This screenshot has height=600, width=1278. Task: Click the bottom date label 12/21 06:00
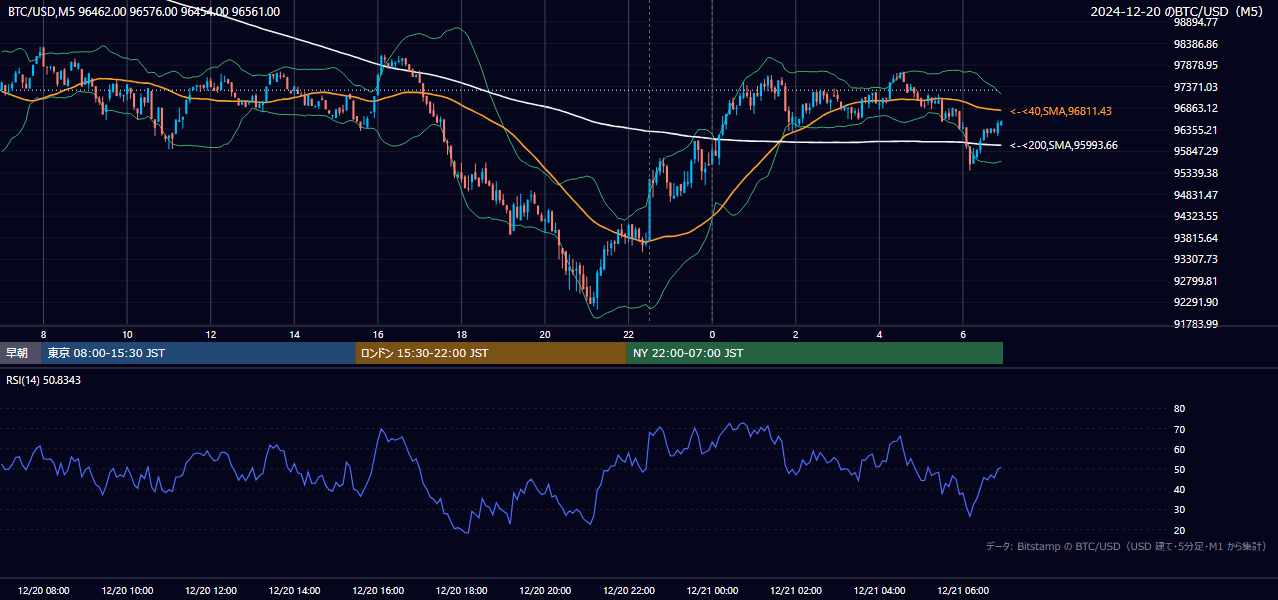[963, 591]
